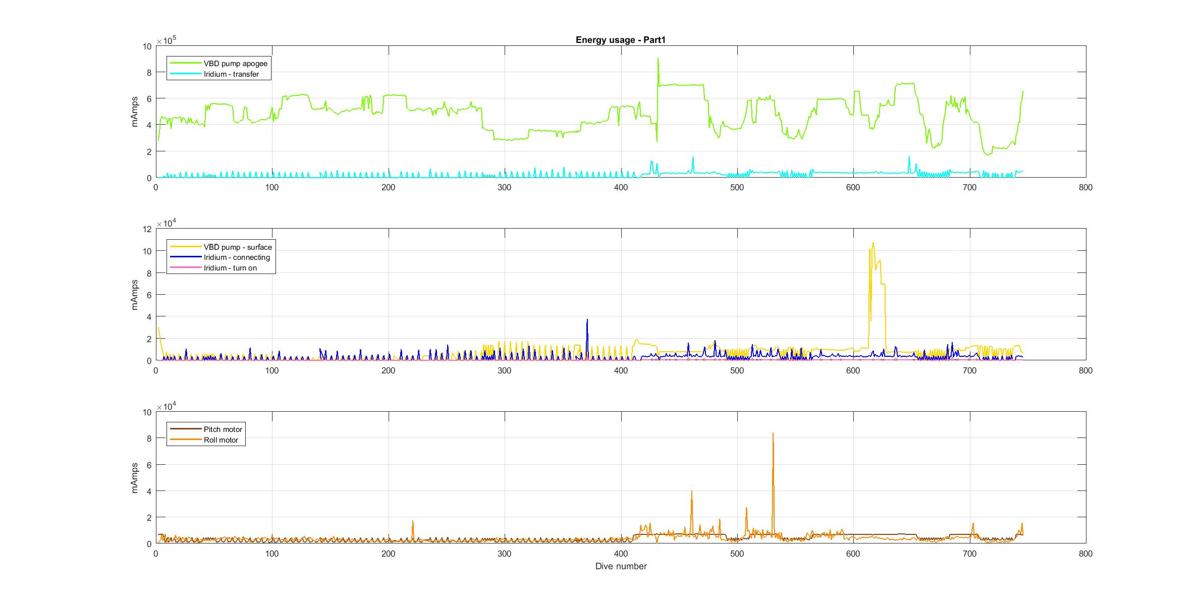Click the yellow VBD pump surface peak near dive 615
The width and height of the screenshot is (1200, 611).
pos(873,243)
